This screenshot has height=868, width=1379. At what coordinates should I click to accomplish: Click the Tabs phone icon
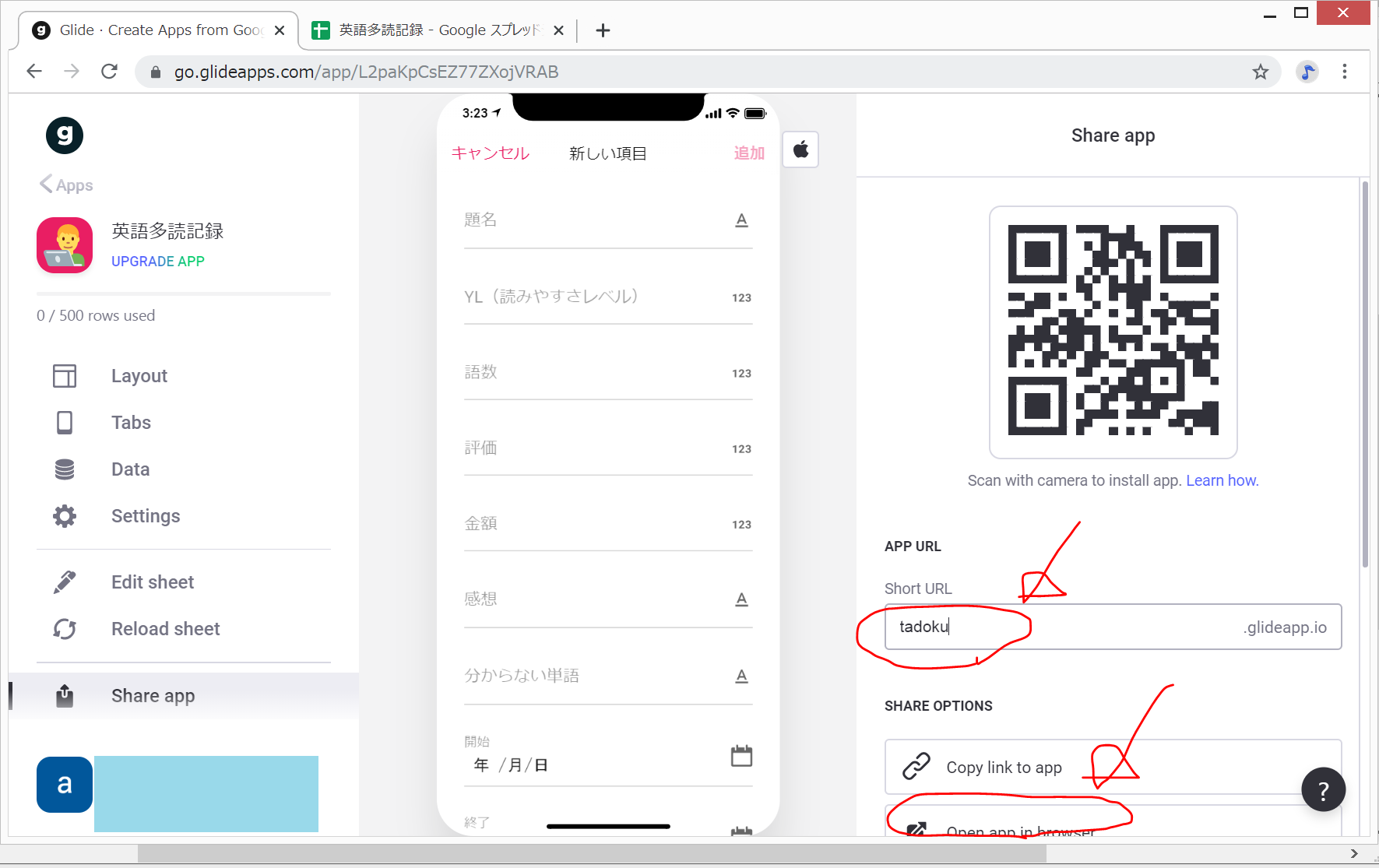tap(65, 423)
